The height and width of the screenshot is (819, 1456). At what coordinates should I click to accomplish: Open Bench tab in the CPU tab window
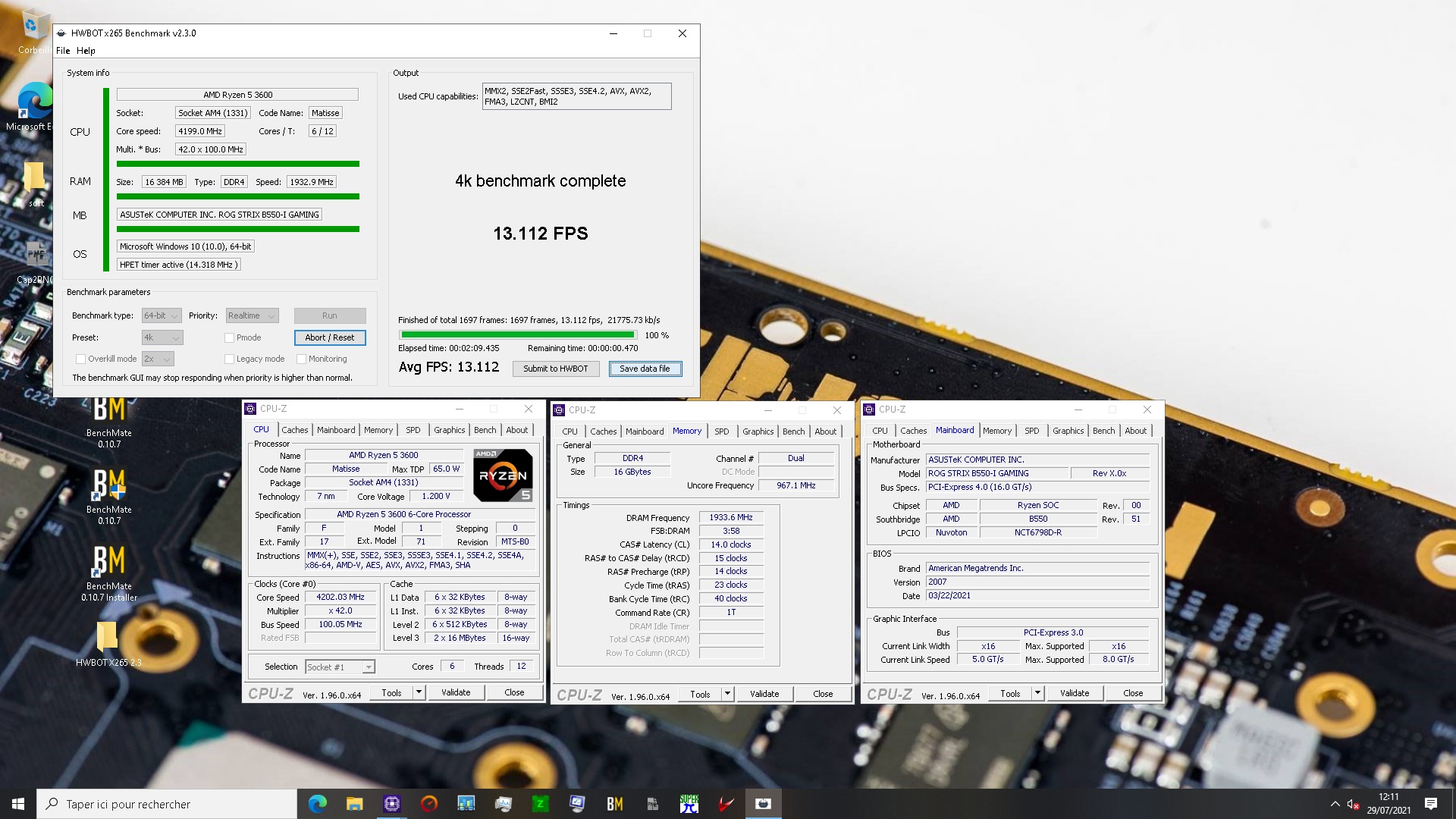[485, 430]
